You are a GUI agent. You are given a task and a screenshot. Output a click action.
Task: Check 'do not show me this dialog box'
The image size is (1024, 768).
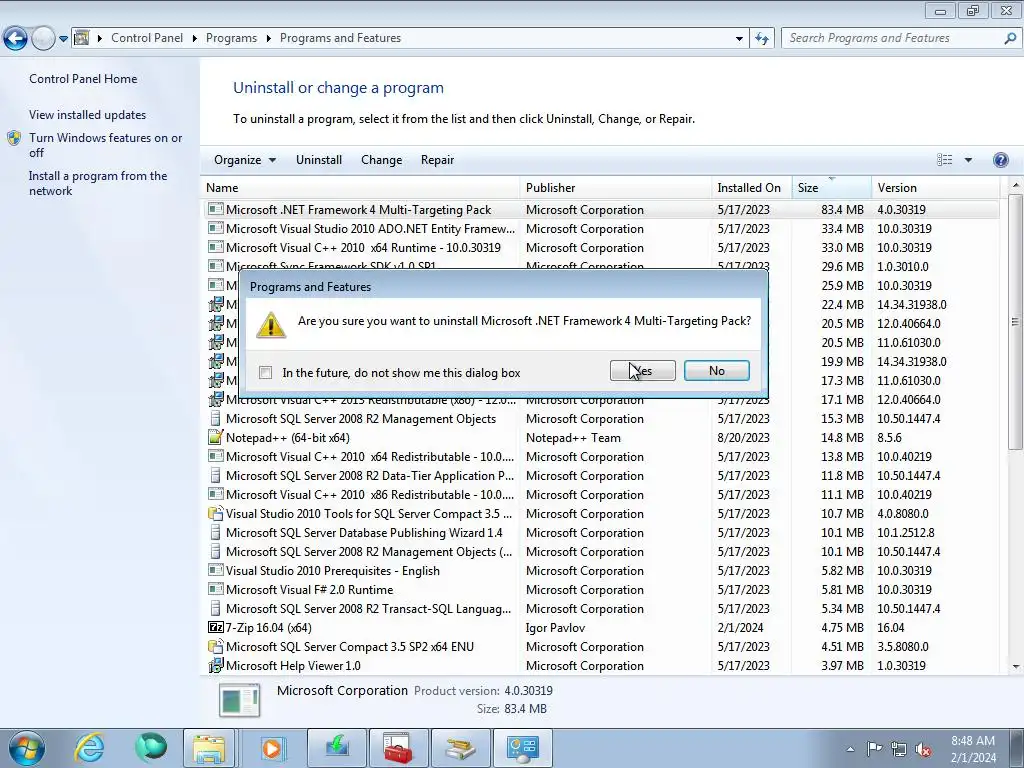click(265, 373)
